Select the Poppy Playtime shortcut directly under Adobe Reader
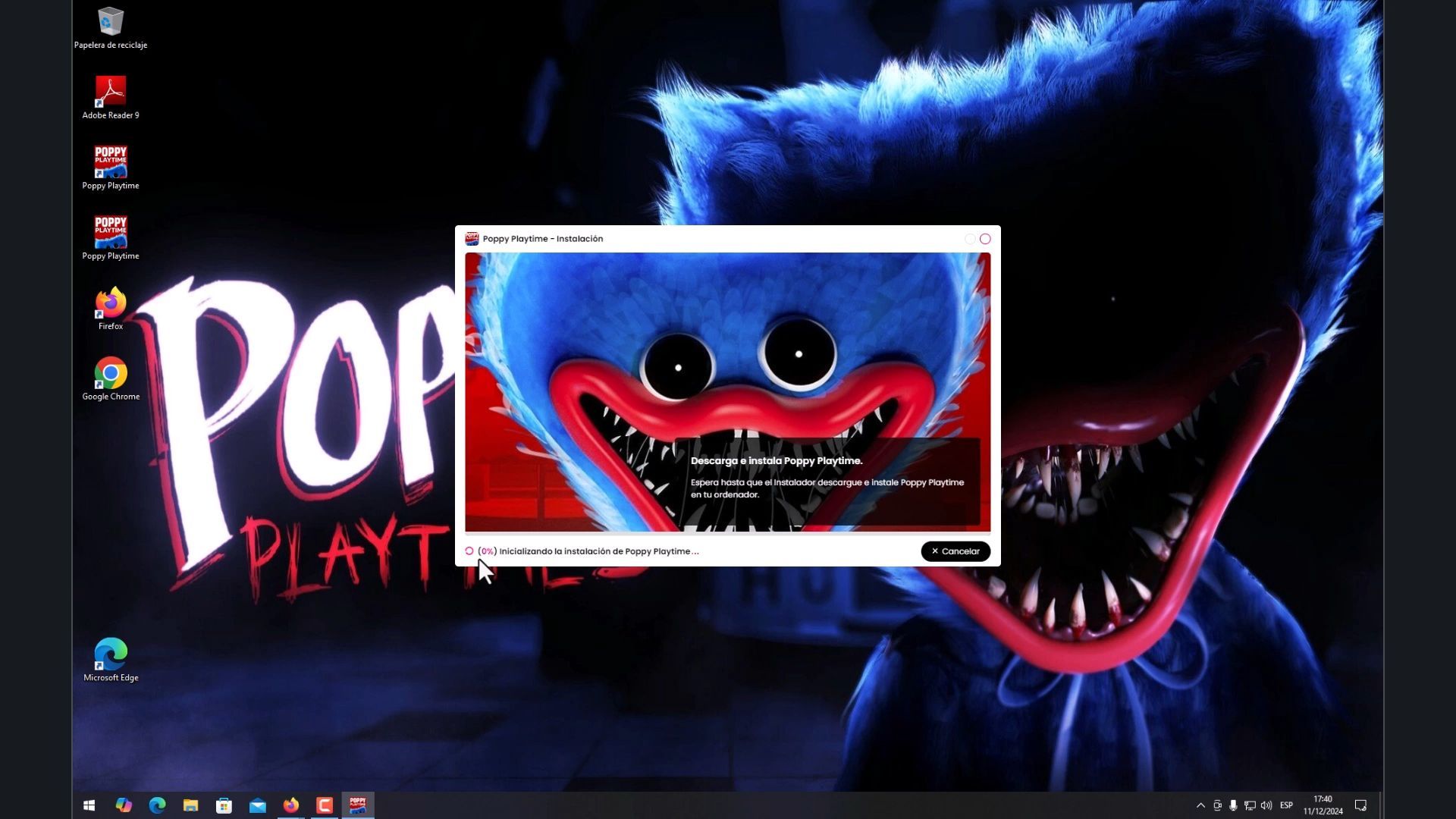 (x=111, y=168)
